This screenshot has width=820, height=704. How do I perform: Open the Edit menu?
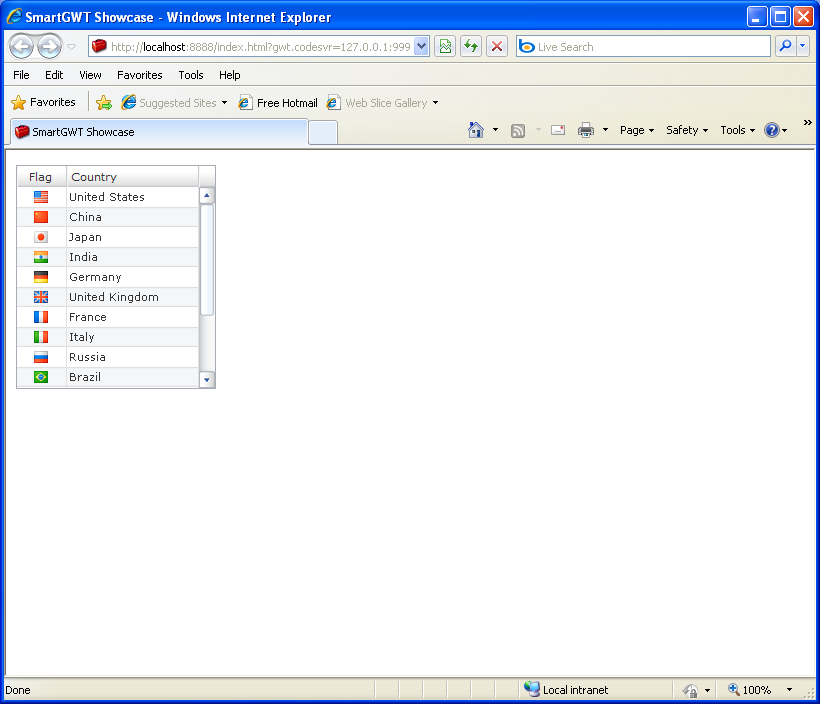click(54, 75)
